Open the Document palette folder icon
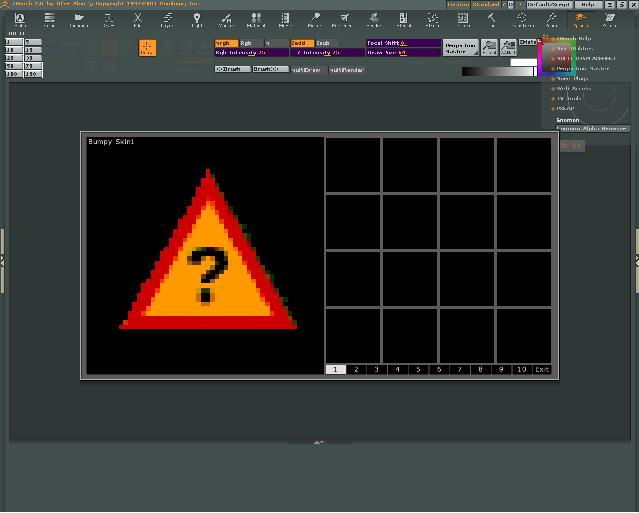Viewport: 639px width, 513px height. (x=78, y=21)
